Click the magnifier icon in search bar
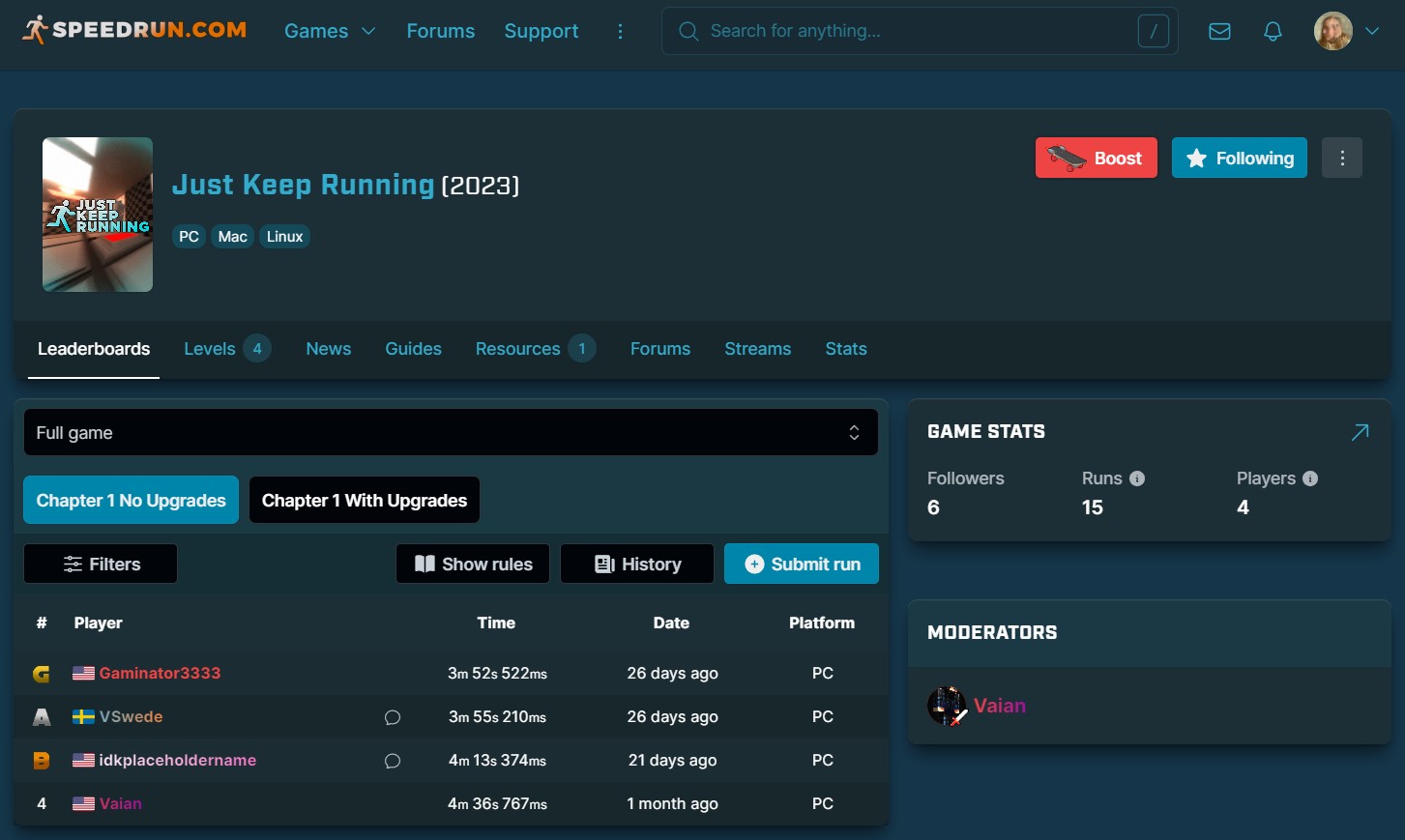 click(x=688, y=31)
